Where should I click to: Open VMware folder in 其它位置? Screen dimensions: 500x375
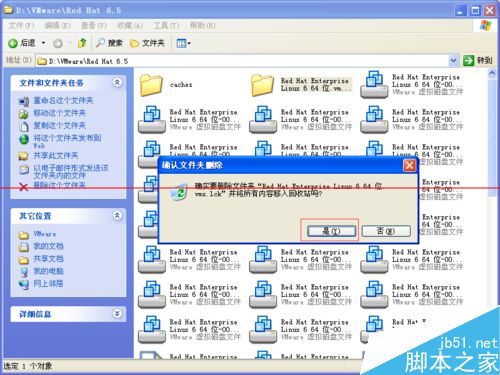45,234
